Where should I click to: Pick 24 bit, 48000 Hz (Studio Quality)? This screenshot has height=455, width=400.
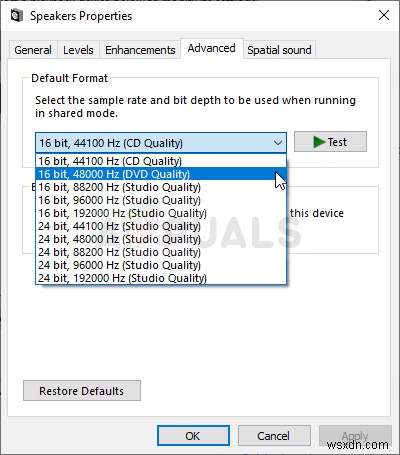coord(161,239)
